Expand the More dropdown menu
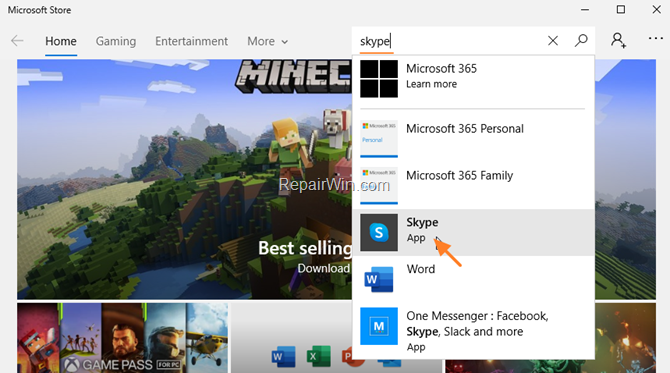Screen dimensions: 670x373 267,41
